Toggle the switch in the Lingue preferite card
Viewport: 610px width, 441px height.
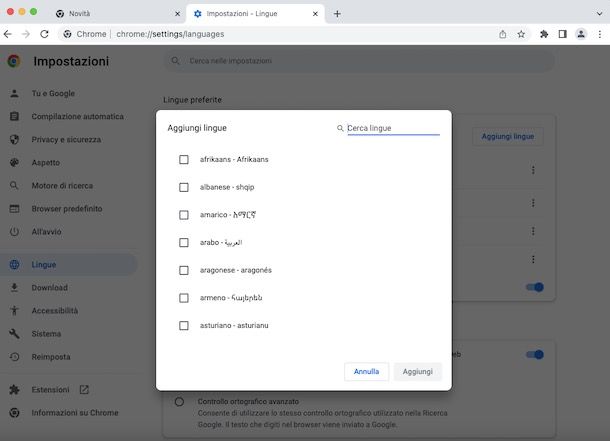click(x=535, y=287)
